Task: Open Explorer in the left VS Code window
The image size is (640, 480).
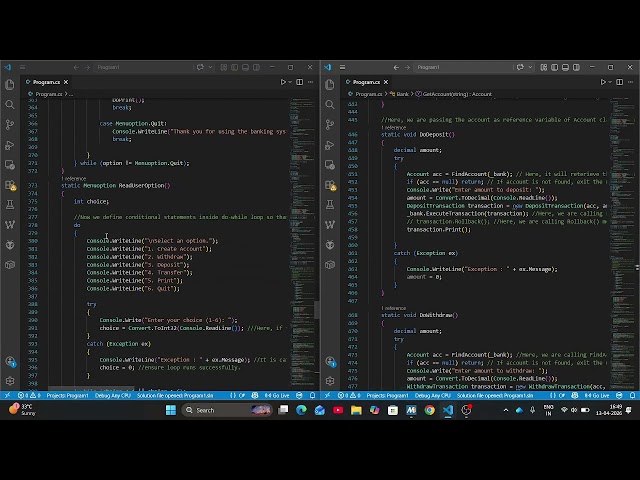Action: click(10, 84)
